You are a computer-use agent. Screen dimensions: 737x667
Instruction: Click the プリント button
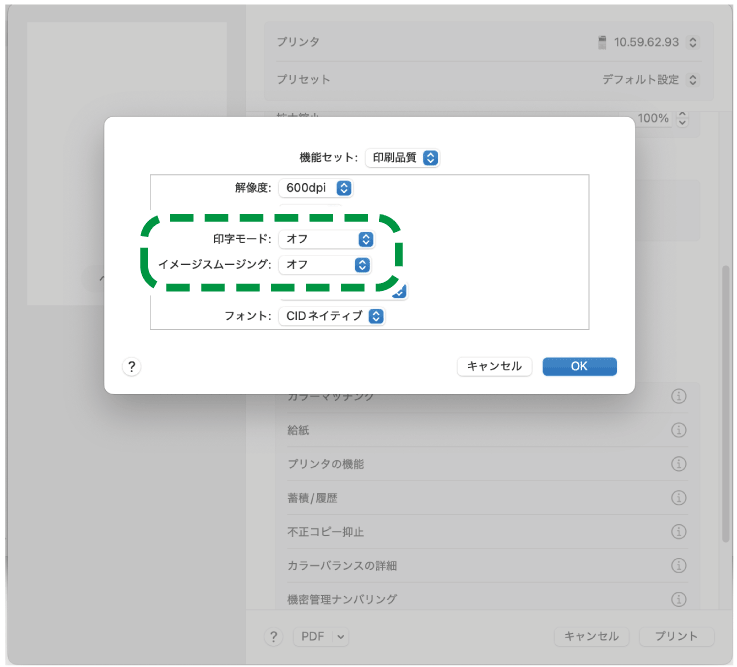coord(677,637)
